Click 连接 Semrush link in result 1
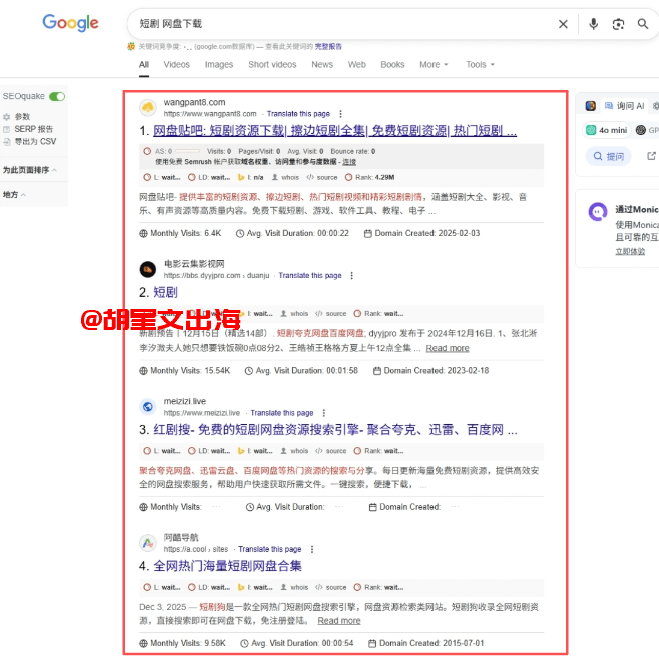Viewport: 659px width, 660px height. pos(349,162)
